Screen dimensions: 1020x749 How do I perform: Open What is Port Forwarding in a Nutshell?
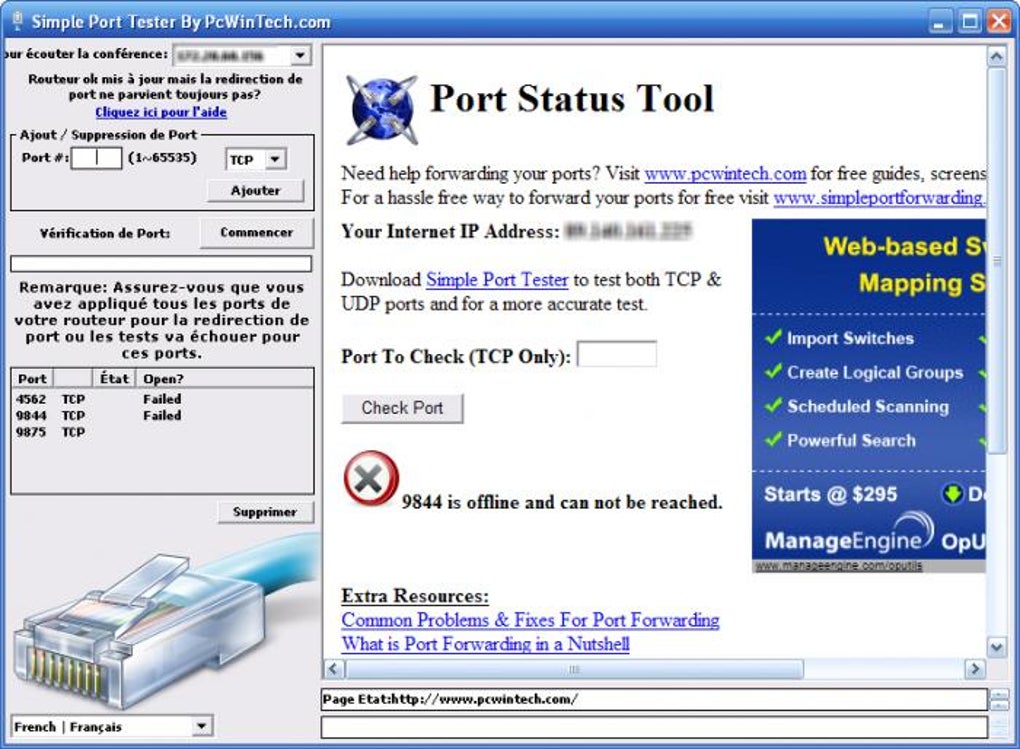[x=485, y=644]
